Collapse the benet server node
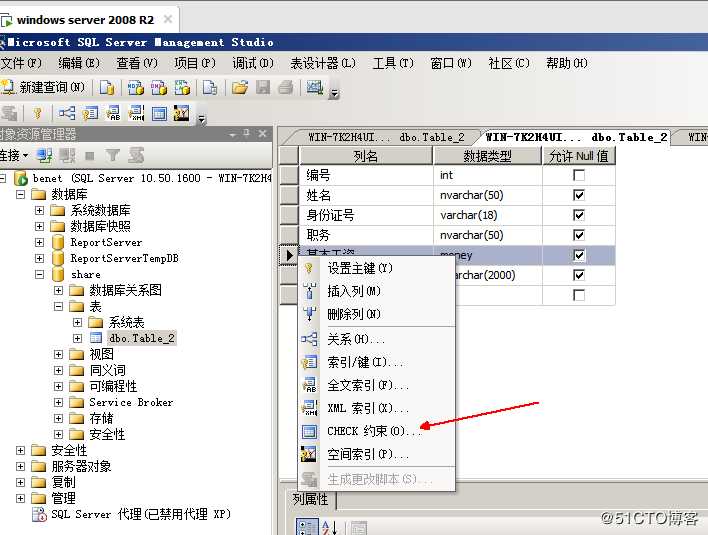The width and height of the screenshot is (708, 535). tap(2, 178)
